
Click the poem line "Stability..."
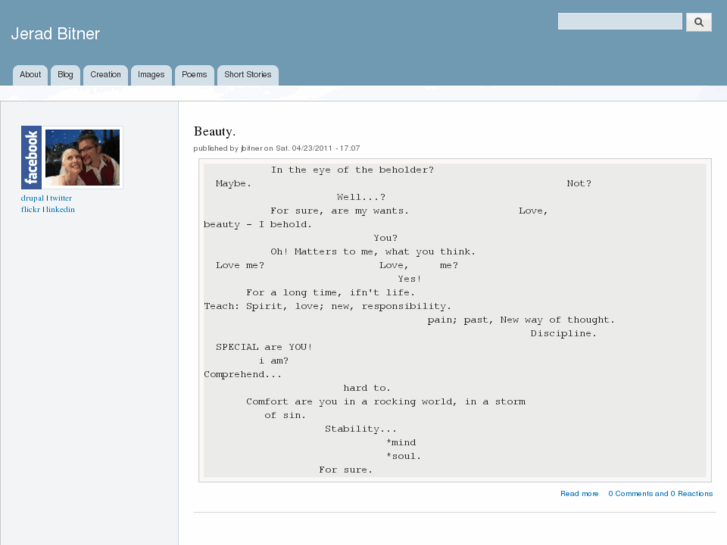point(360,429)
